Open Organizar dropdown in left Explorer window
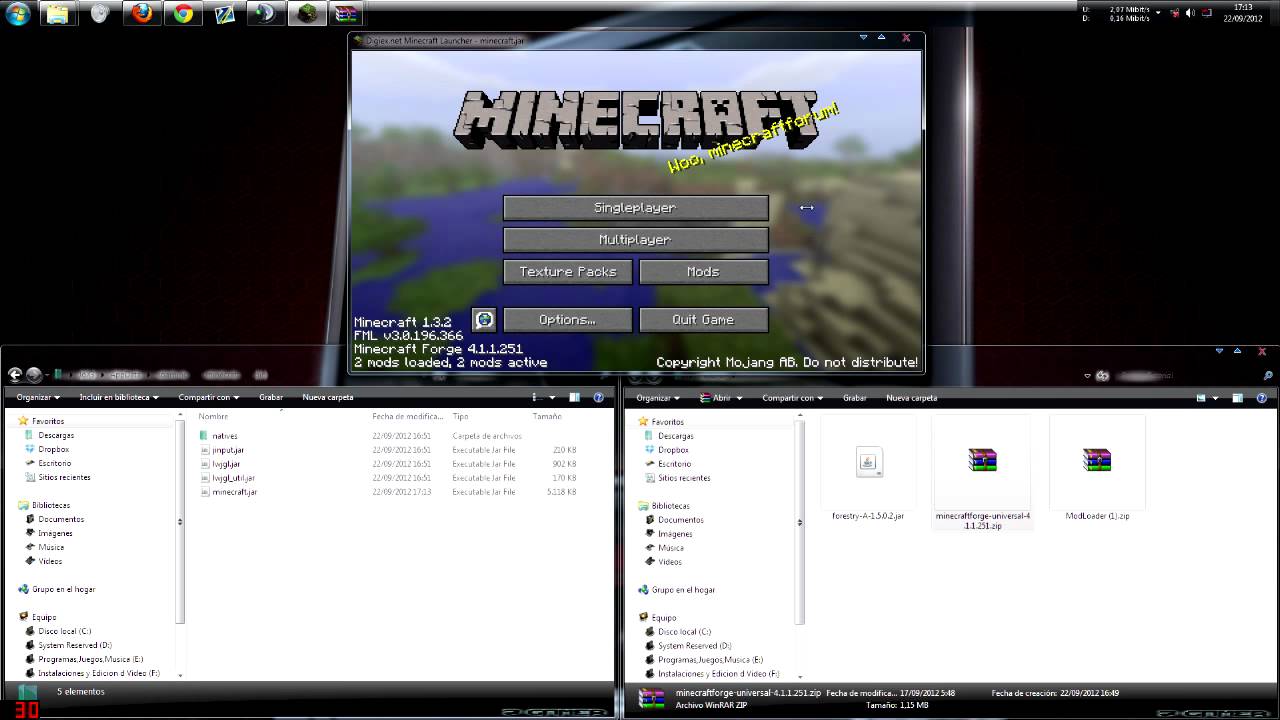Viewport: 1280px width, 720px height. pyautogui.click(x=37, y=397)
